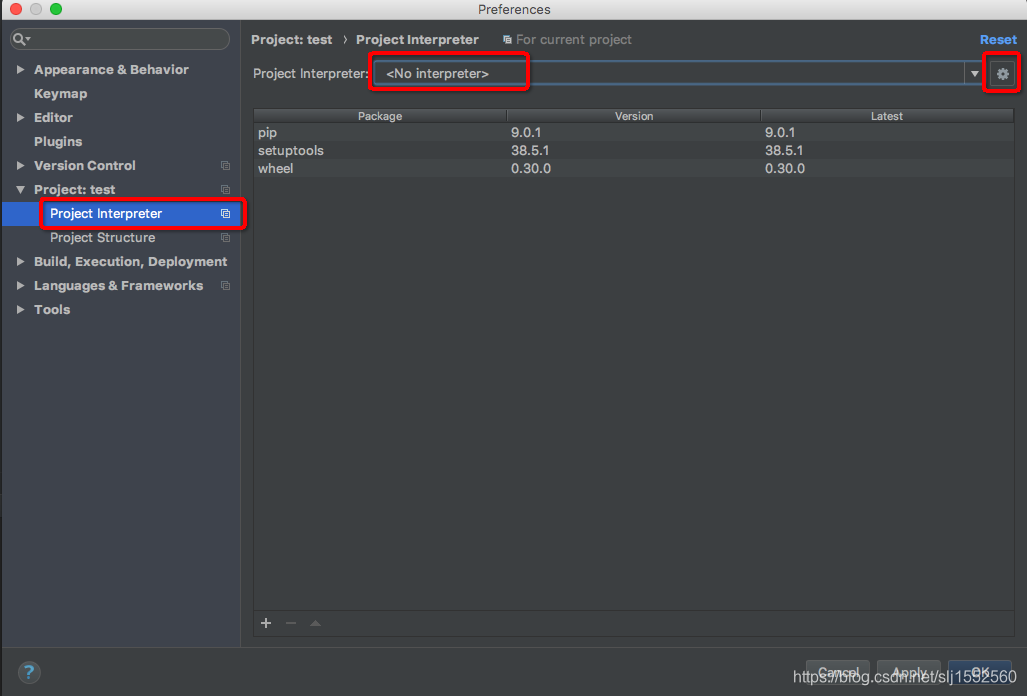
Task: Click project-level icon next to Project Structure
Action: [x=225, y=238]
